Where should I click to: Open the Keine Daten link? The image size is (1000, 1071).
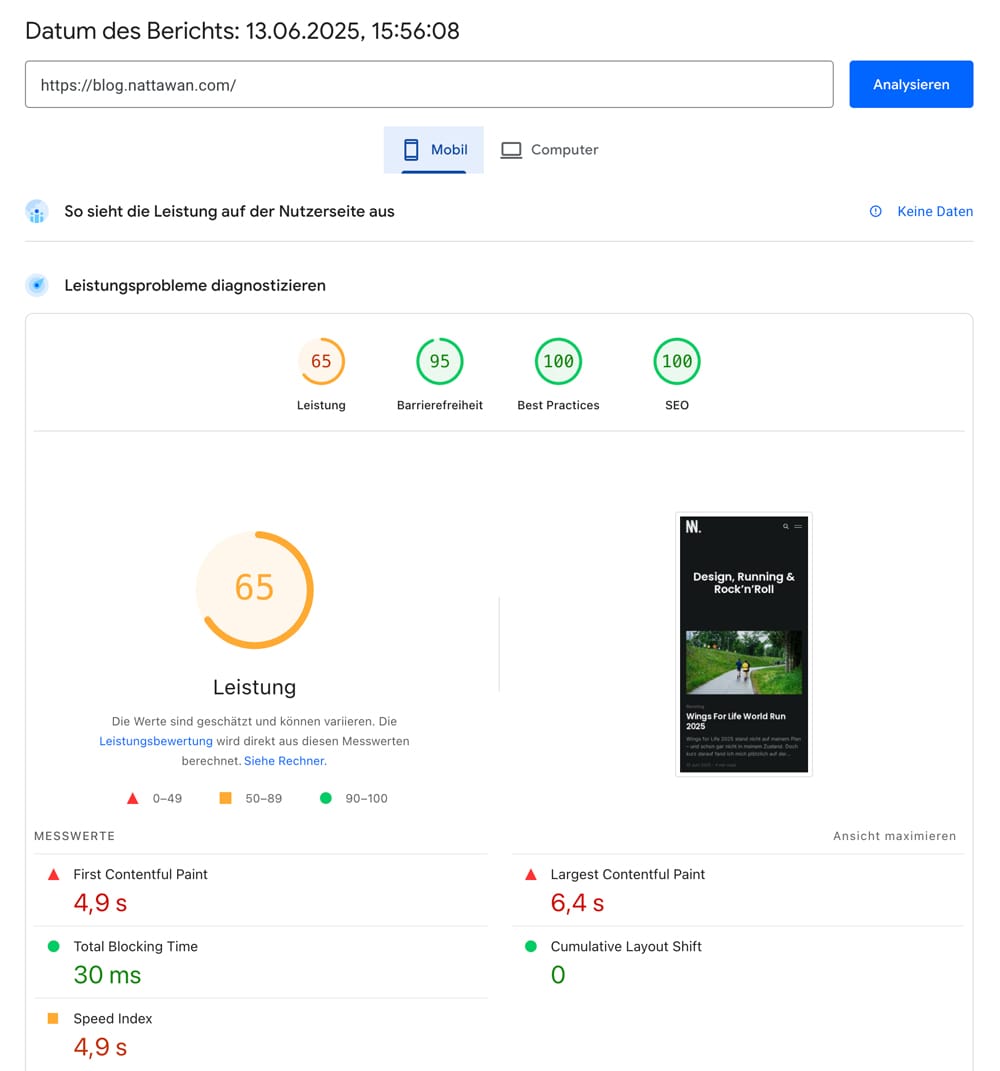tap(935, 212)
